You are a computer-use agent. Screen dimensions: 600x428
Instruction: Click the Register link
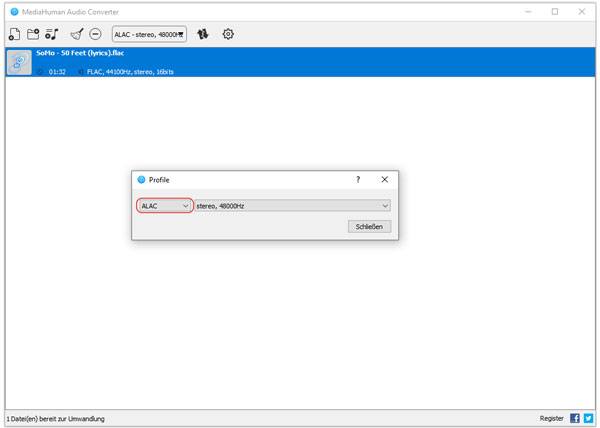tap(551, 418)
